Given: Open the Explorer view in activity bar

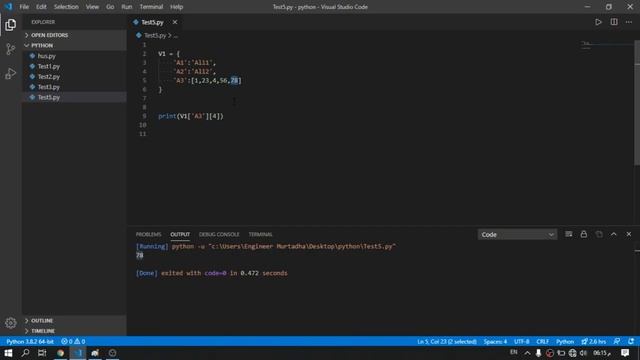Looking at the screenshot, I should tap(11, 25).
